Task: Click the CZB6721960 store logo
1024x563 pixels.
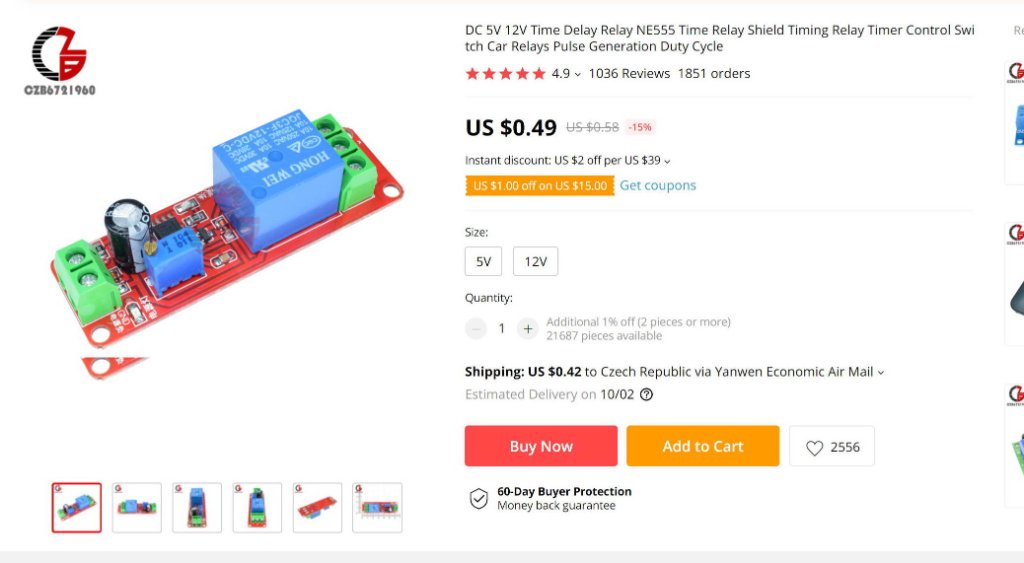Action: point(59,59)
